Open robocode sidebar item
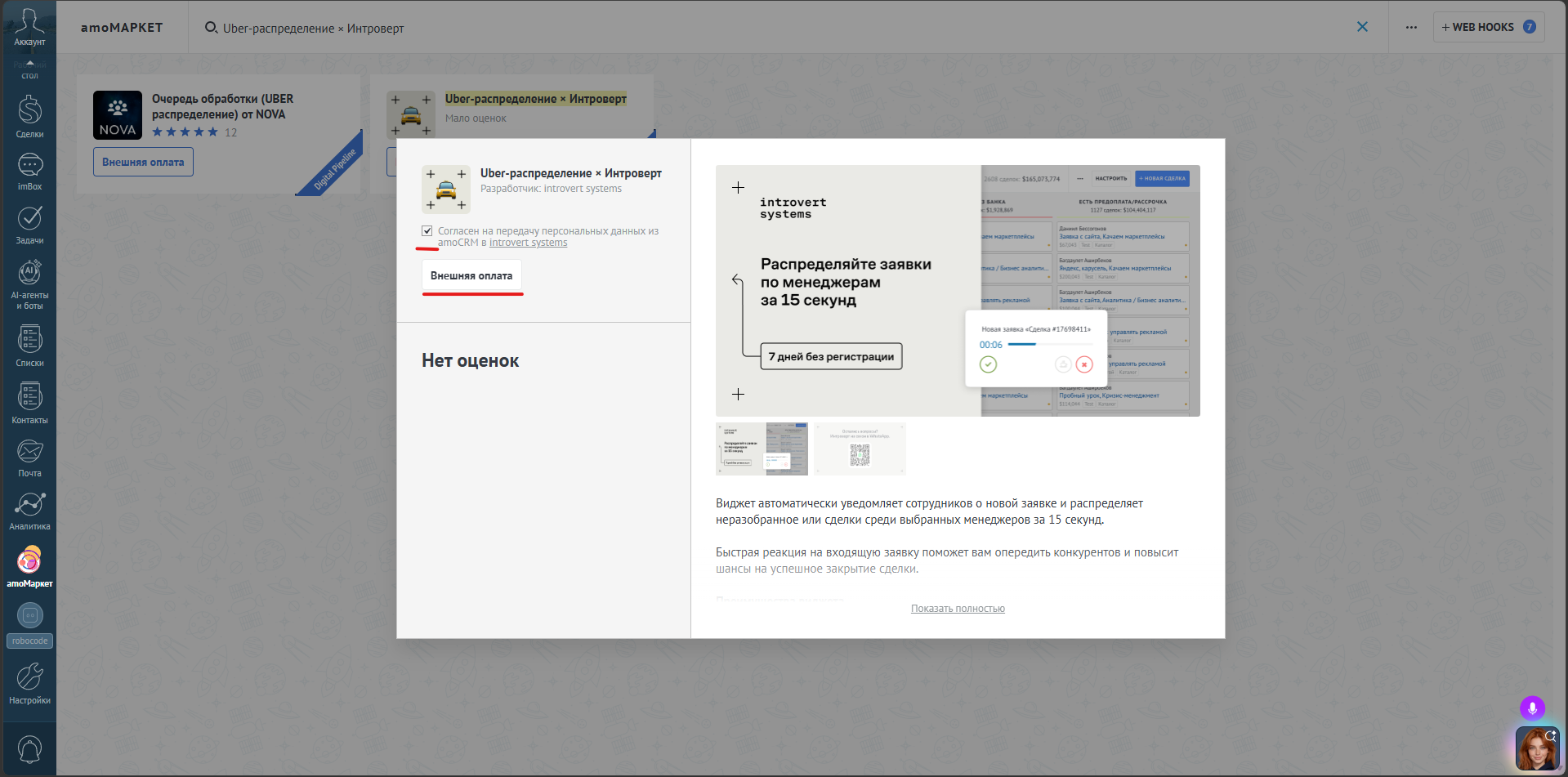 [x=29, y=625]
